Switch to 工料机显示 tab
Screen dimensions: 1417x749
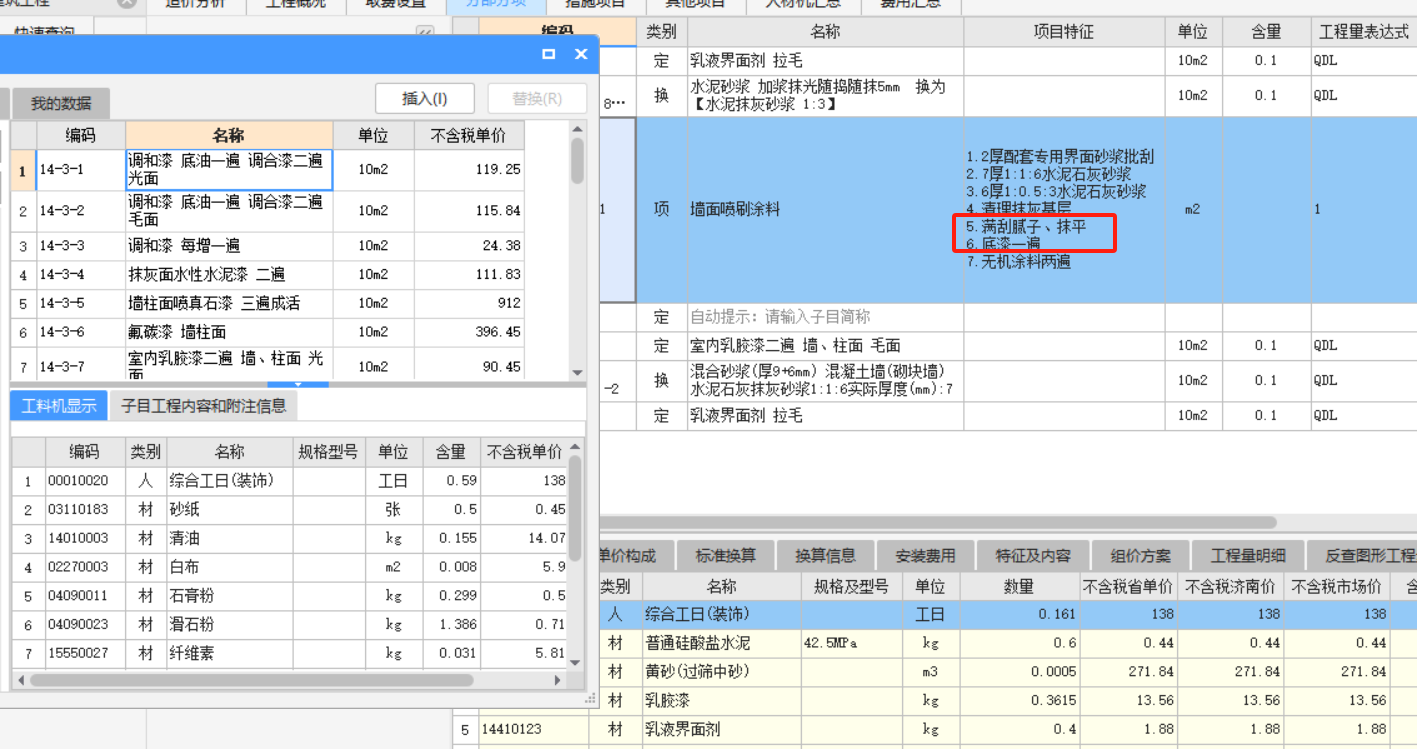click(59, 405)
